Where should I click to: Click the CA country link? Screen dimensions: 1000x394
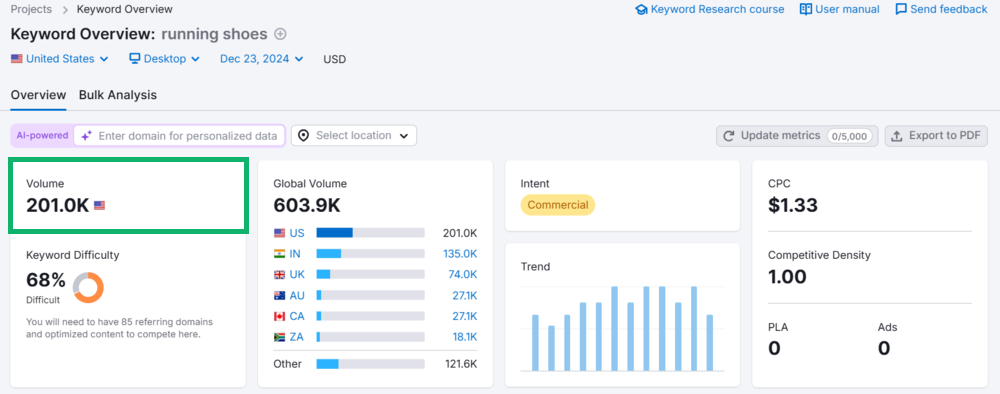point(297,316)
